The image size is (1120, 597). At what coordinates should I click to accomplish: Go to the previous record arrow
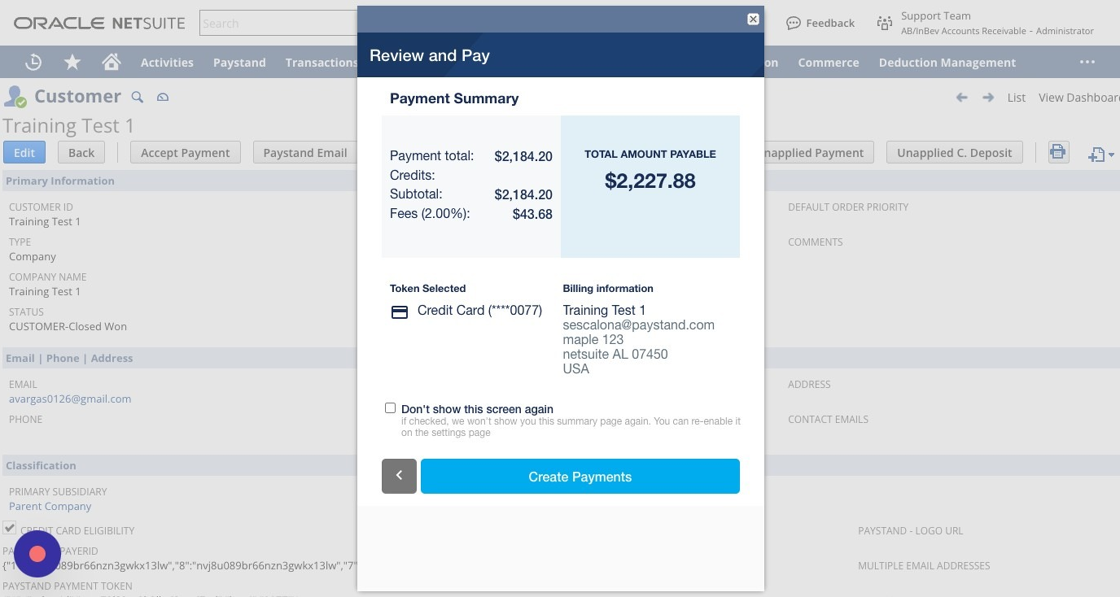(961, 97)
